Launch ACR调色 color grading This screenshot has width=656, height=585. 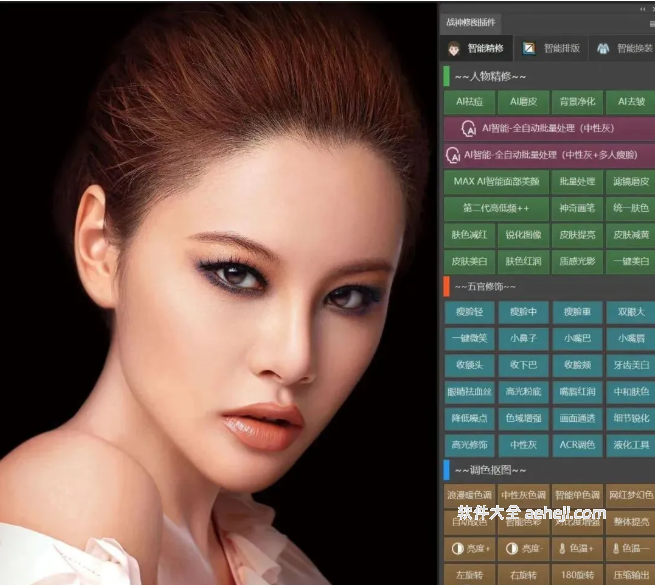pos(577,444)
